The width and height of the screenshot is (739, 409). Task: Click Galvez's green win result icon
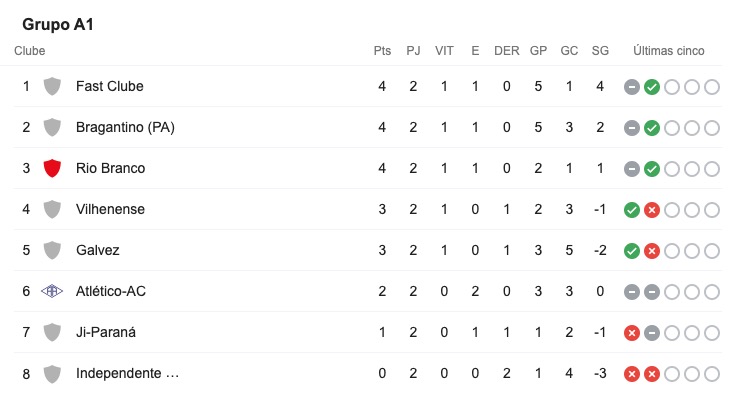pos(632,251)
